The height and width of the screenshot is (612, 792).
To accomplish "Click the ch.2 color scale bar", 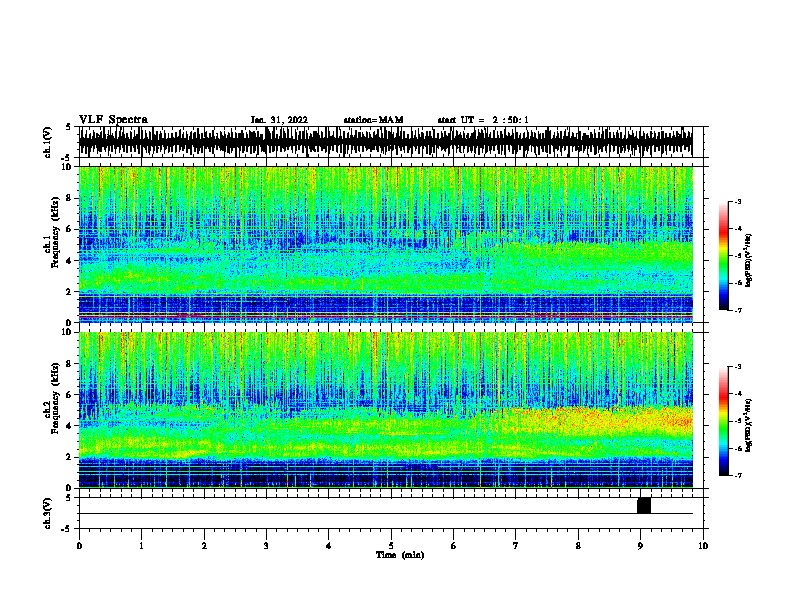I will pos(724,421).
